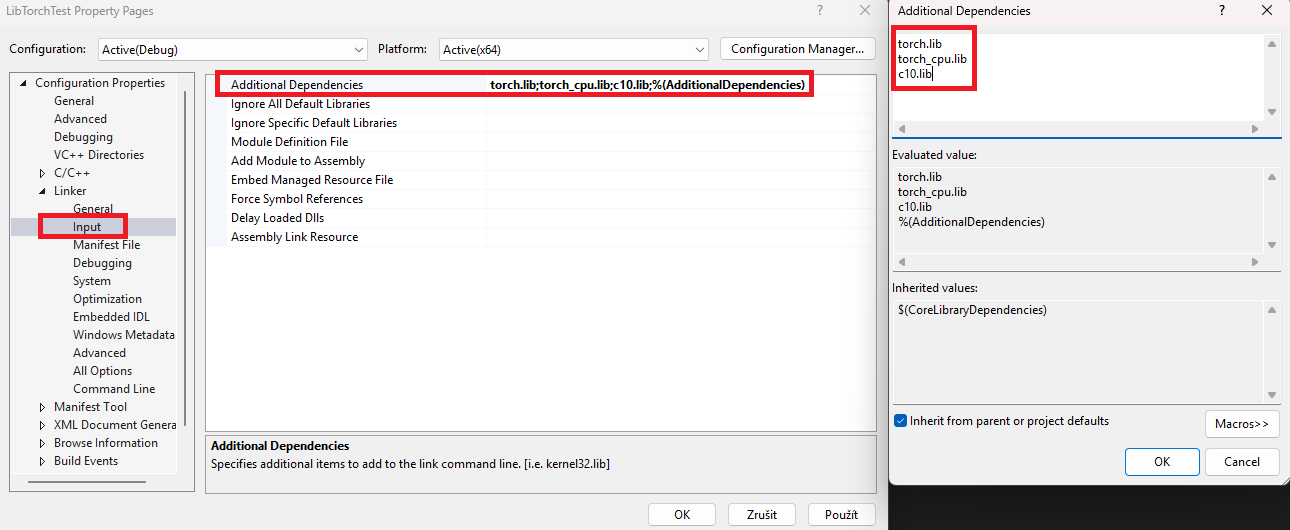
Task: Click the Použít apply button
Action: (842, 515)
